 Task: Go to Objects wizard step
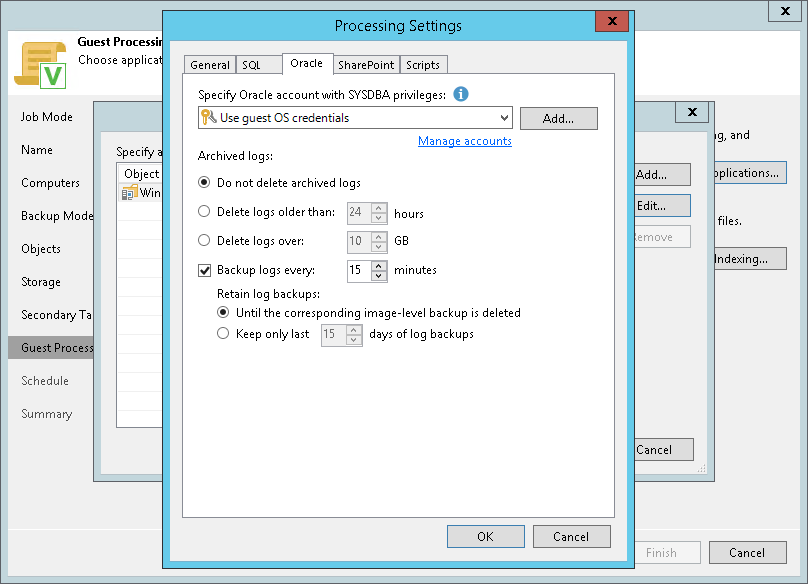41,249
